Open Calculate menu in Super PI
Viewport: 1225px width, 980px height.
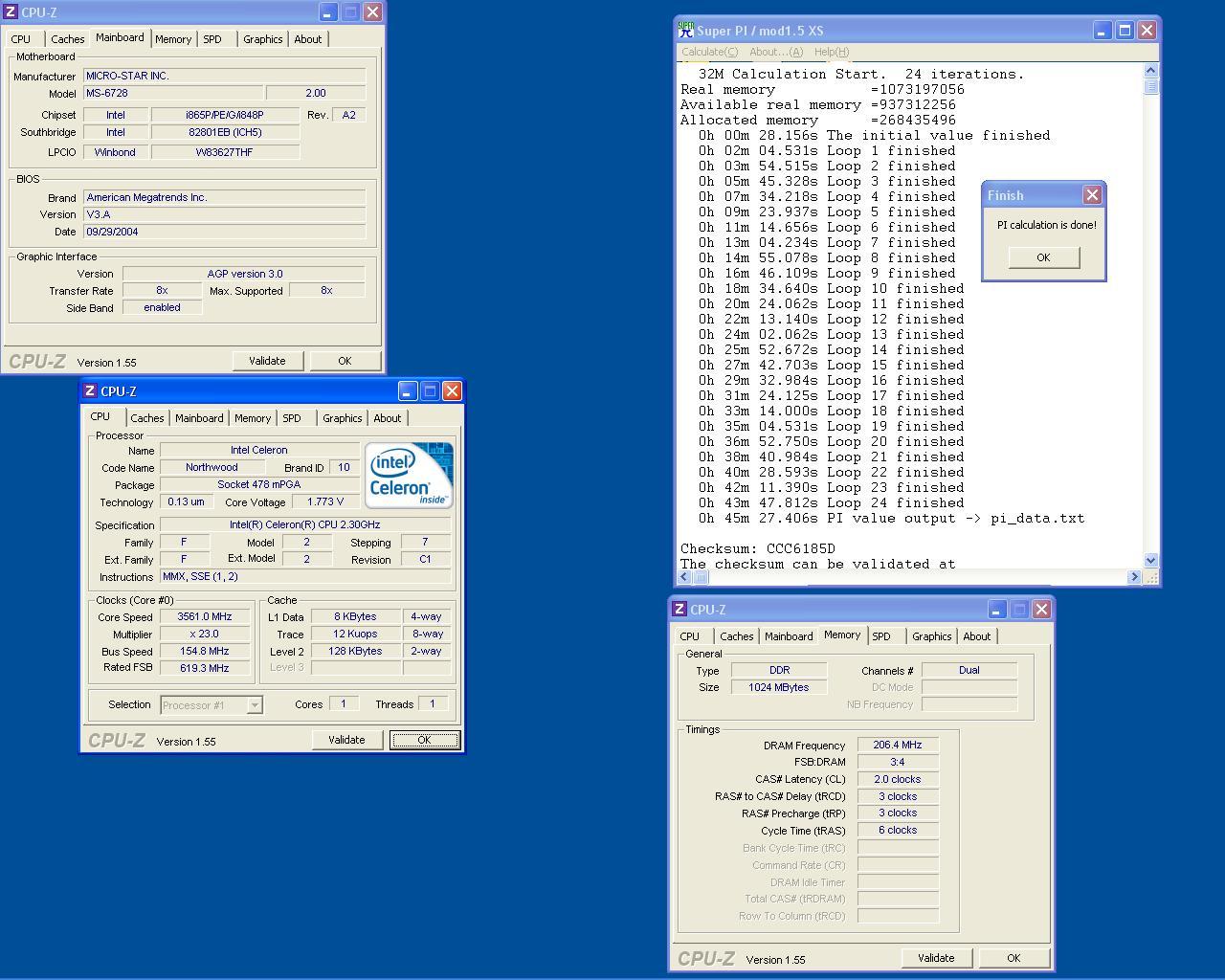pyautogui.click(x=709, y=52)
